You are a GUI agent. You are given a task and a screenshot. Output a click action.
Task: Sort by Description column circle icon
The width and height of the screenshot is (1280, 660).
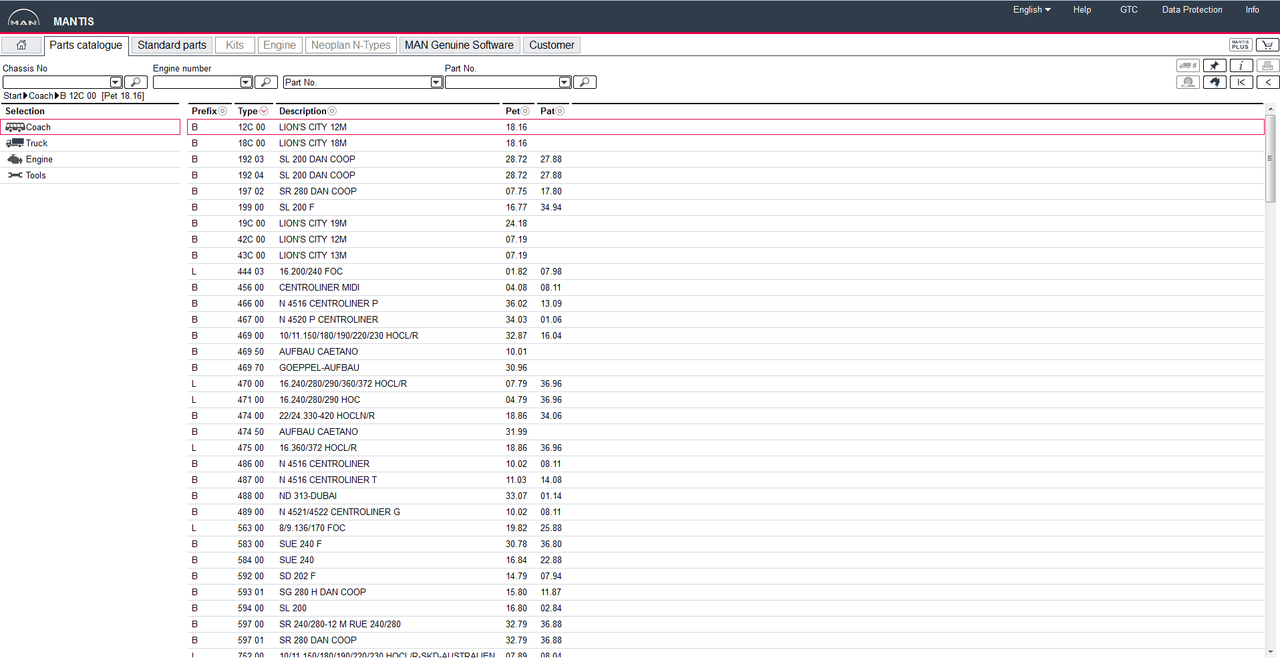click(x=332, y=111)
